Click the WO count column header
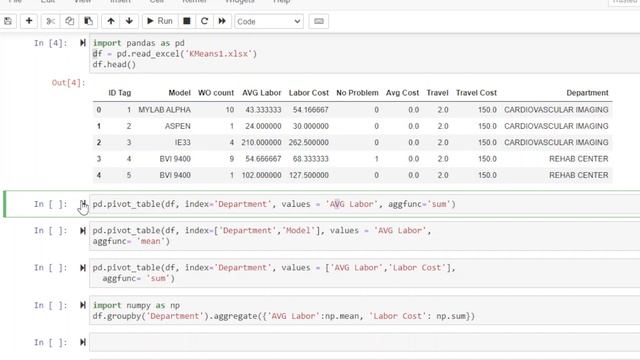 tap(216, 93)
